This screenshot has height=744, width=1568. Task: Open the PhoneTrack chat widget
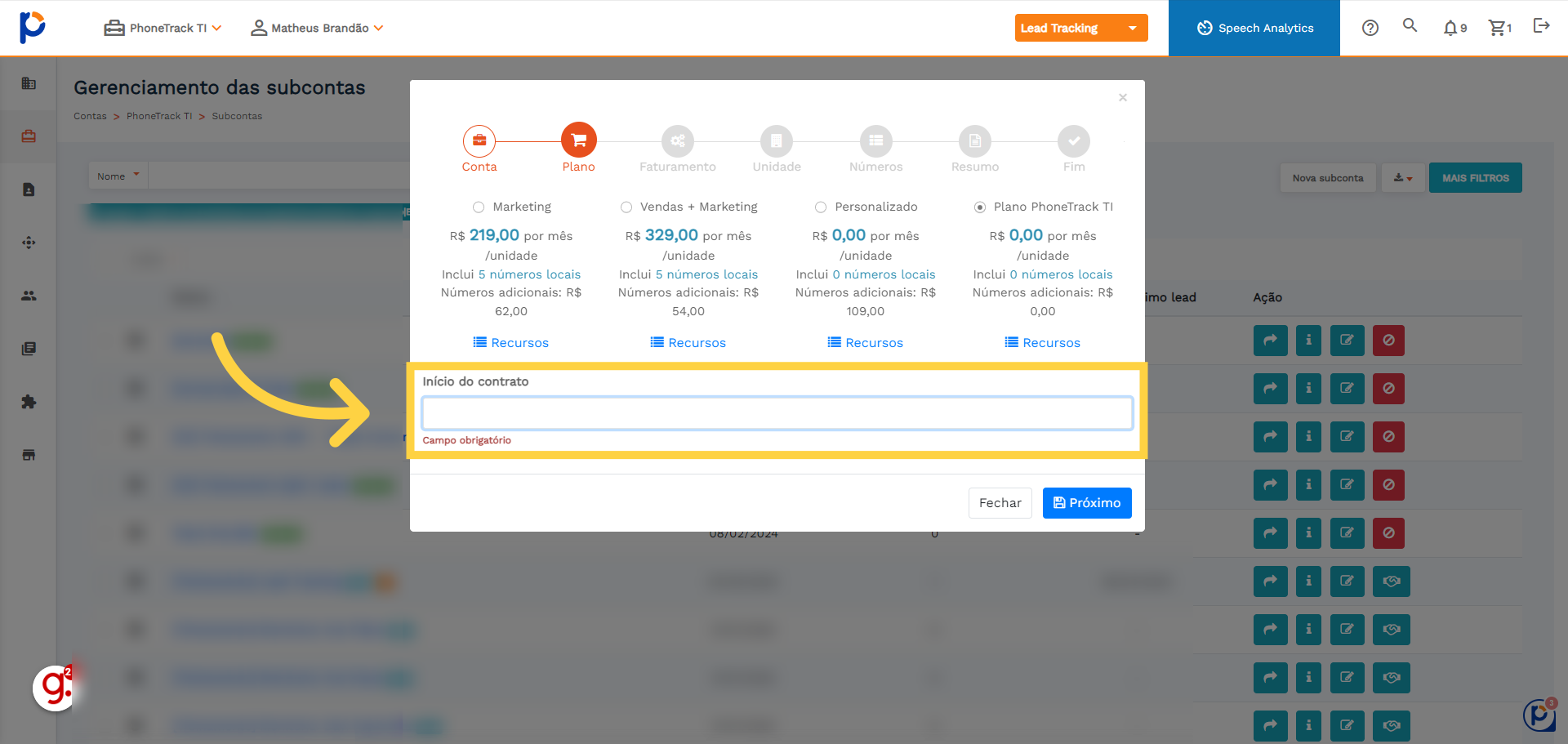pos(1539,715)
